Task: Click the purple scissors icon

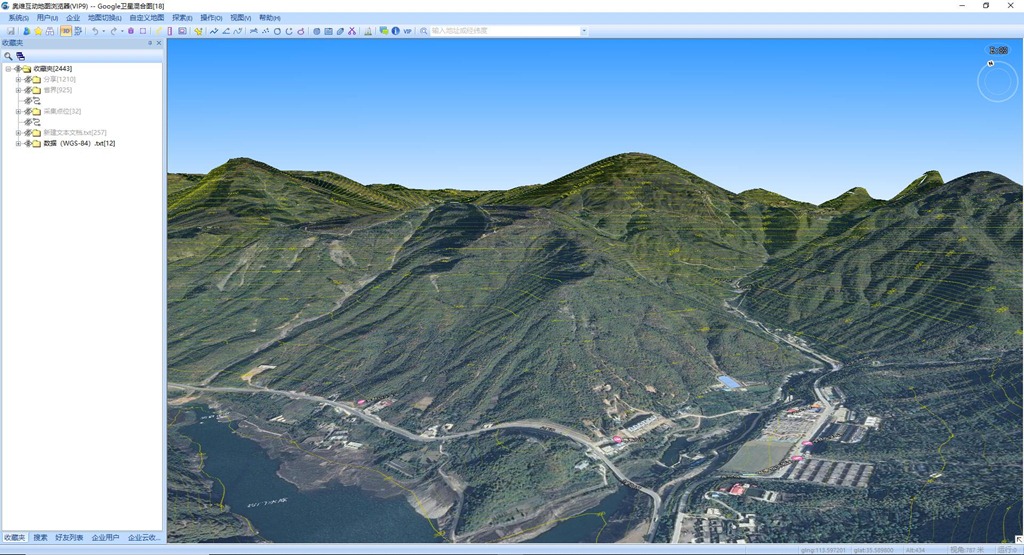Action: 352,31
